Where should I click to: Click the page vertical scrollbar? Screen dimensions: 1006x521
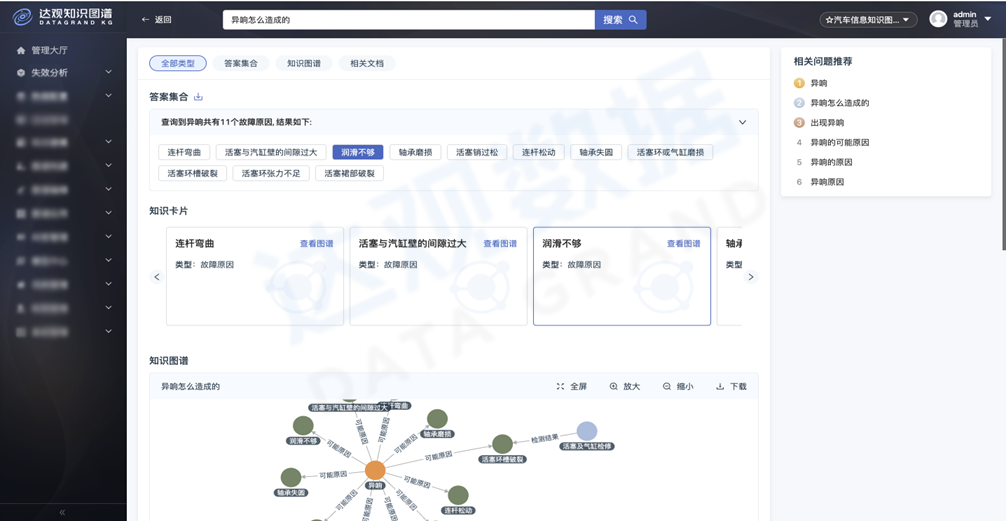(x=1003, y=144)
